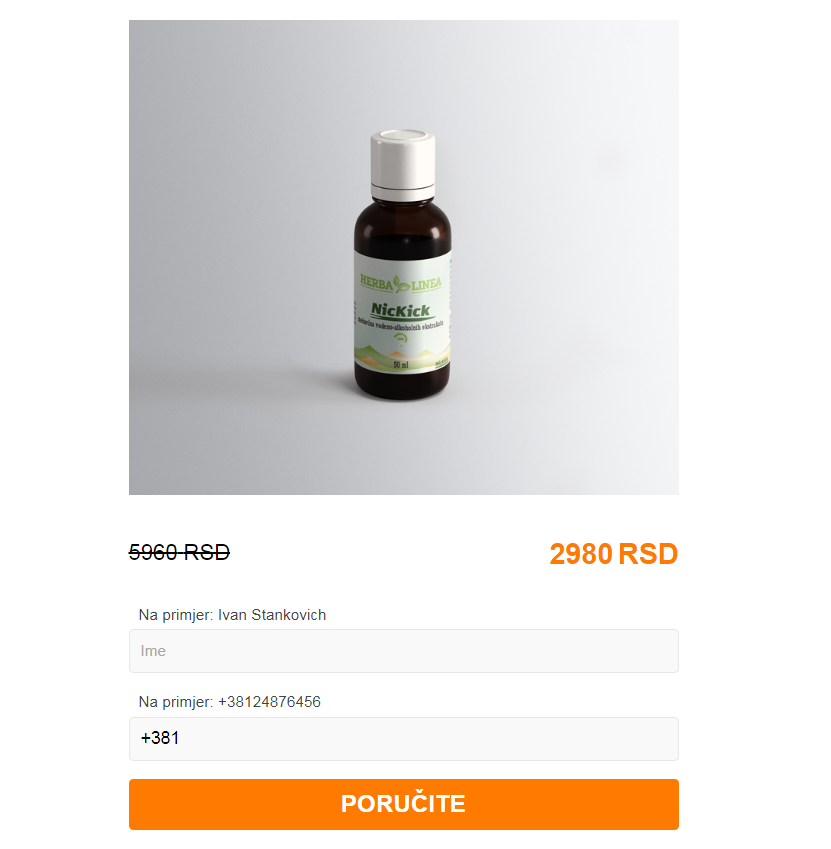Image resolution: width=831 pixels, height=849 pixels.
Task: Click the leaf icon in Herba Linea logo
Action: pos(402,283)
